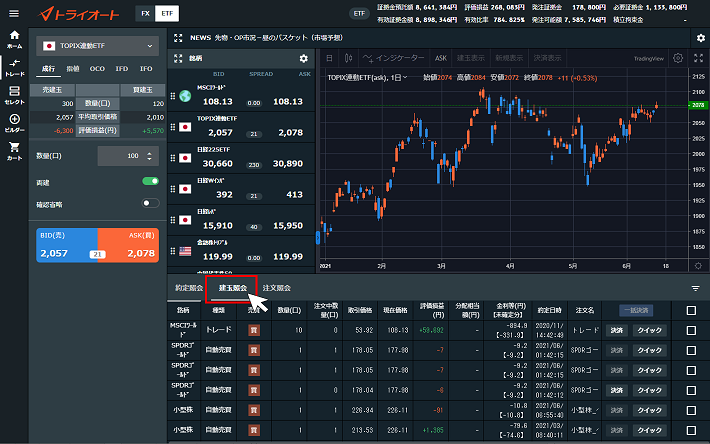Open the filter icon above positions table

(696, 288)
